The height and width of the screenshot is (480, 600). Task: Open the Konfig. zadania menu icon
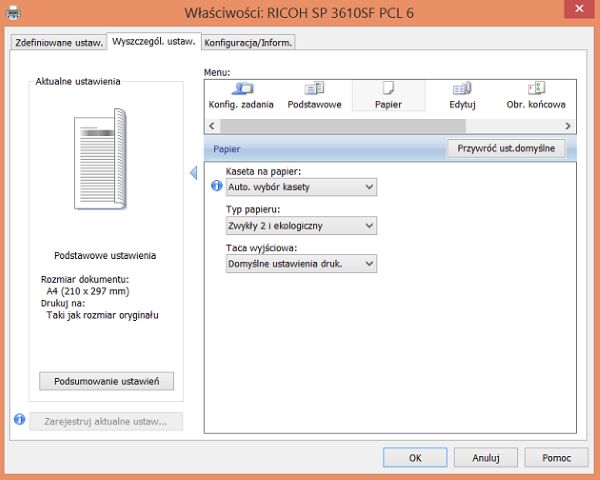pyautogui.click(x=241, y=96)
